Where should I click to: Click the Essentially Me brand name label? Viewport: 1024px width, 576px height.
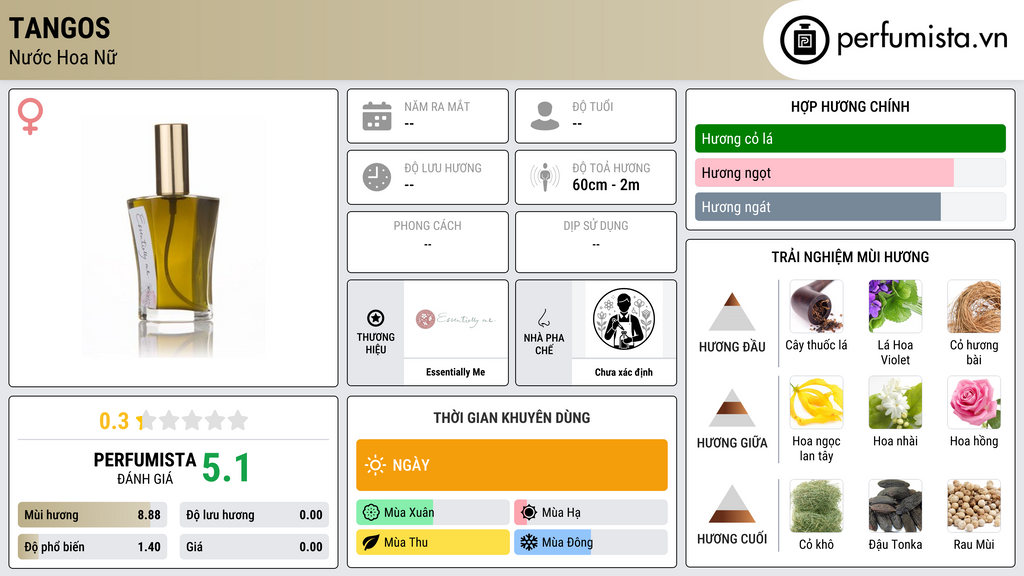(x=456, y=372)
